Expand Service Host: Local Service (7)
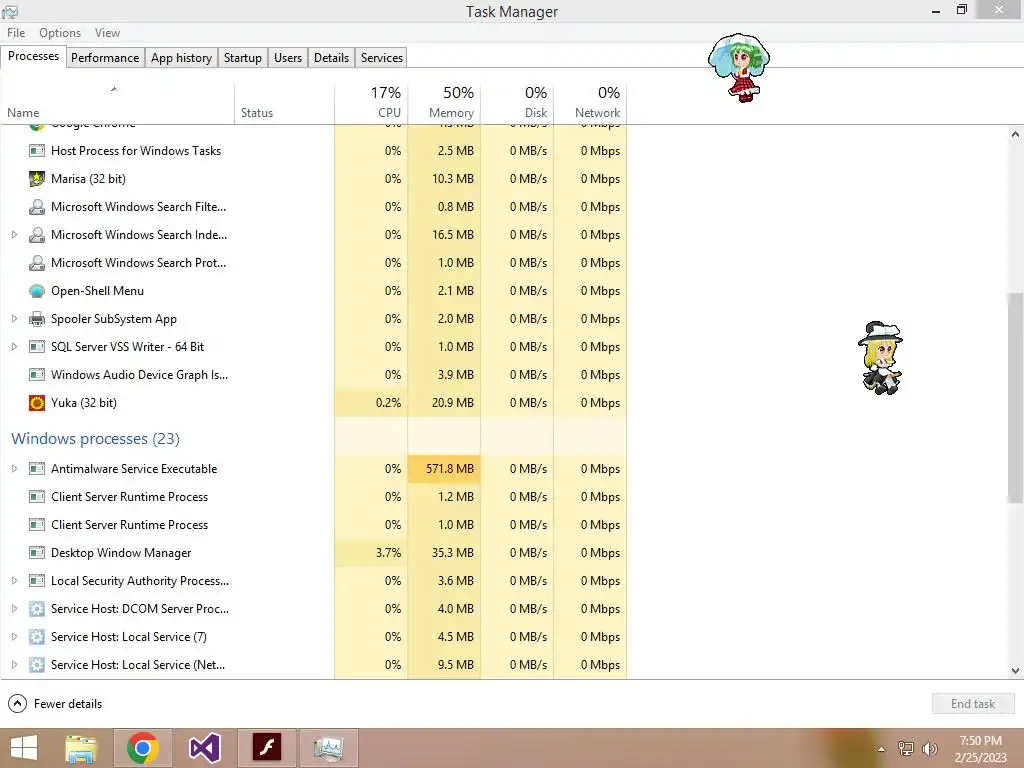 click(14, 637)
